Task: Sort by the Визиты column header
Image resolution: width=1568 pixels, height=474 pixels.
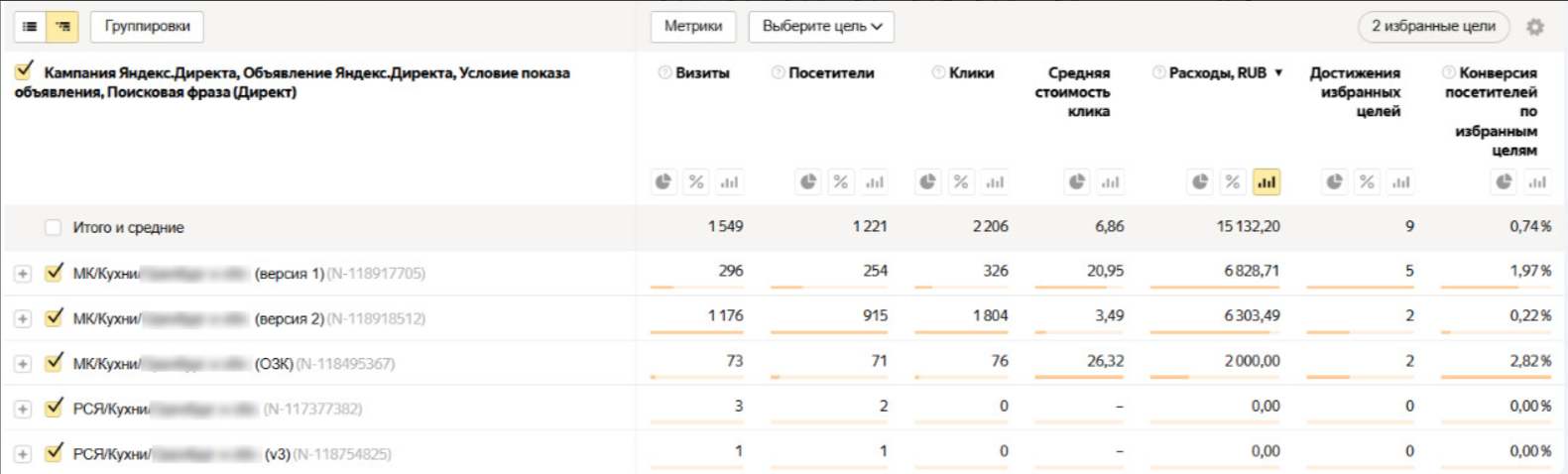Action: click(x=702, y=72)
